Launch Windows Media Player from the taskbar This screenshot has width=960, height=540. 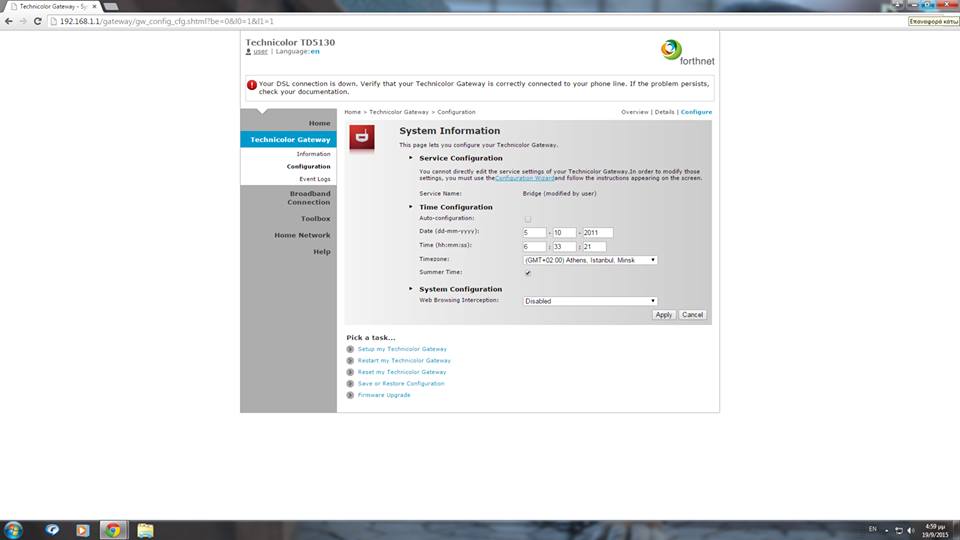pyautogui.click(x=82, y=530)
